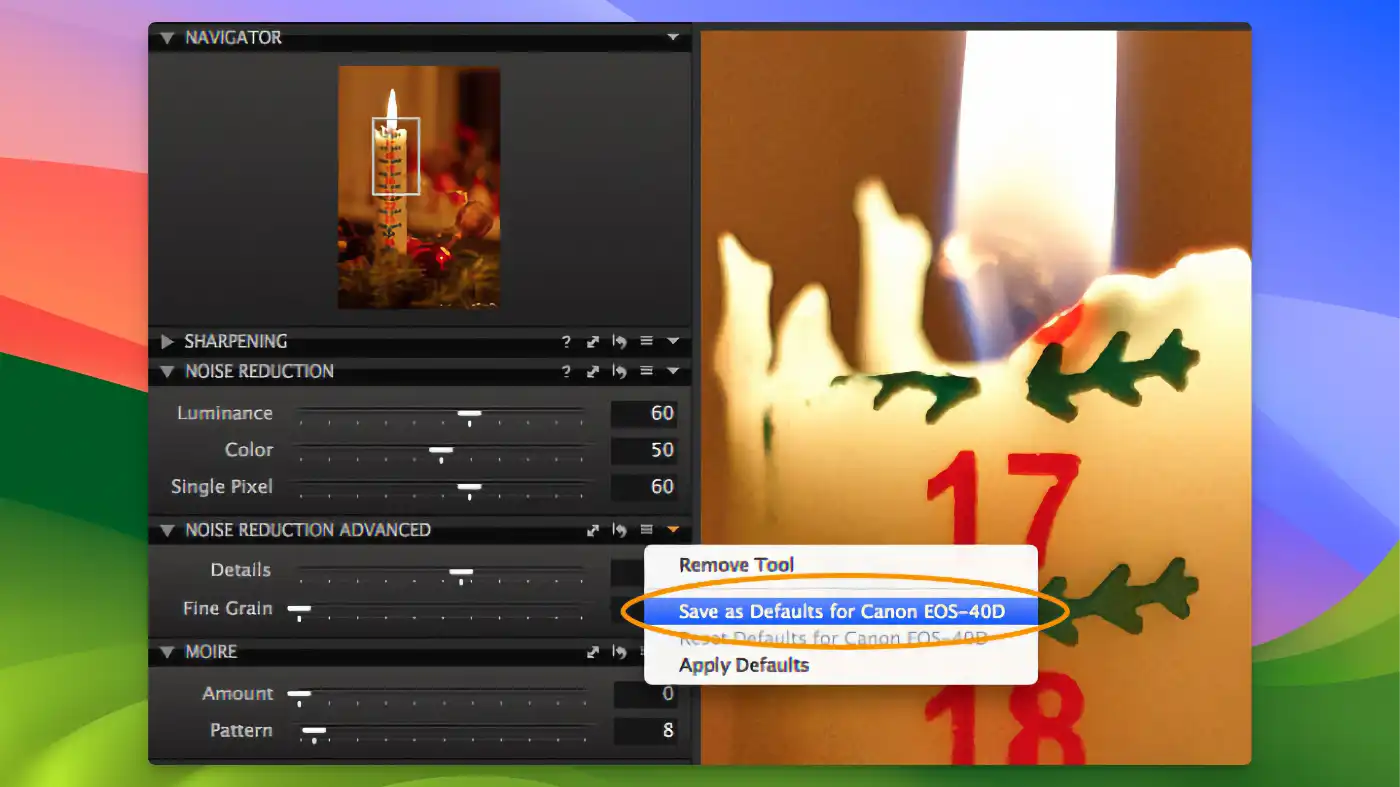The image size is (1400, 787).
Task: Open the Navigator panel dropdown menu
Action: point(674,37)
